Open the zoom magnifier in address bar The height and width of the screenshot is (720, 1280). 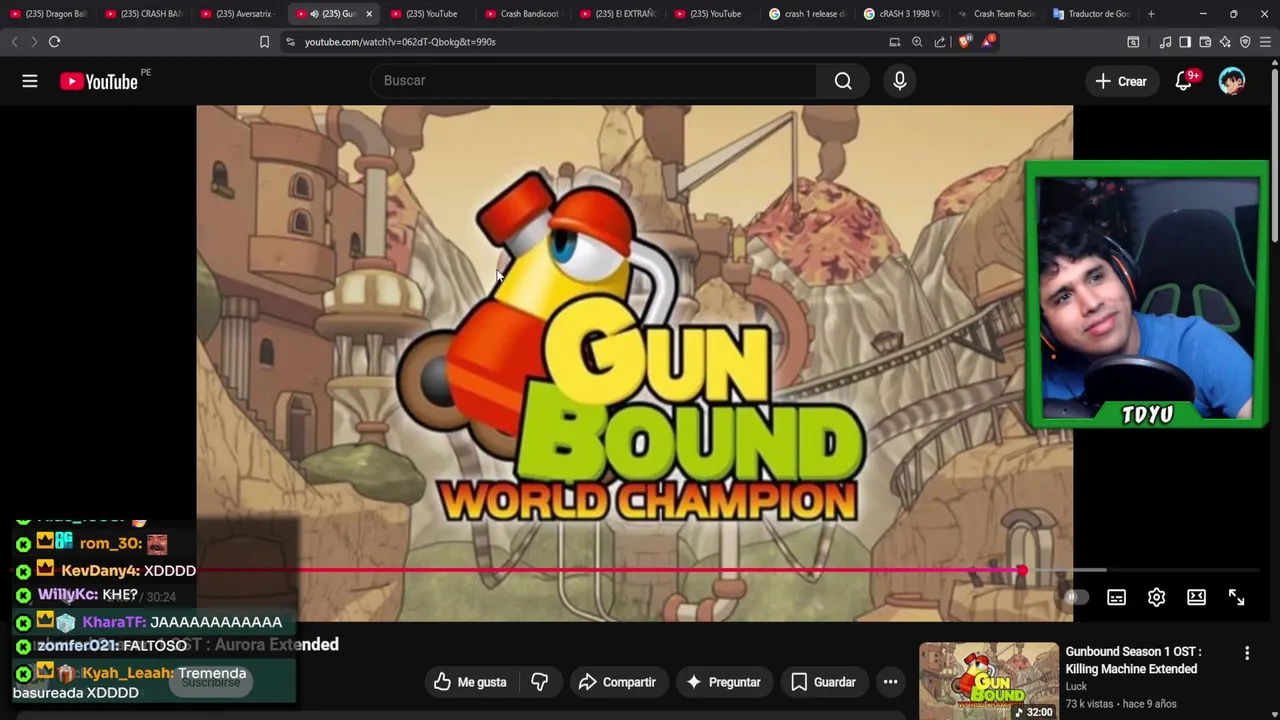(917, 42)
